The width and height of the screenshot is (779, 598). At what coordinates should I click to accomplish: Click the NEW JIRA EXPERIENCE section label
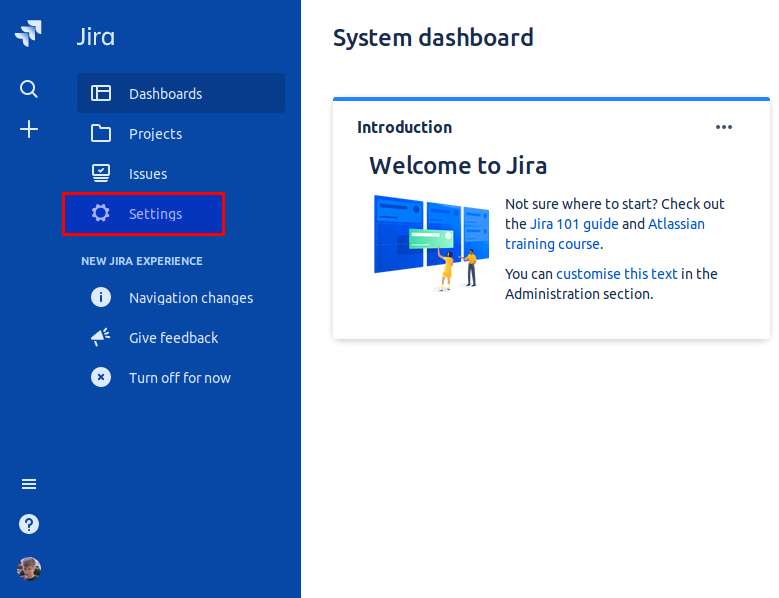tap(142, 261)
